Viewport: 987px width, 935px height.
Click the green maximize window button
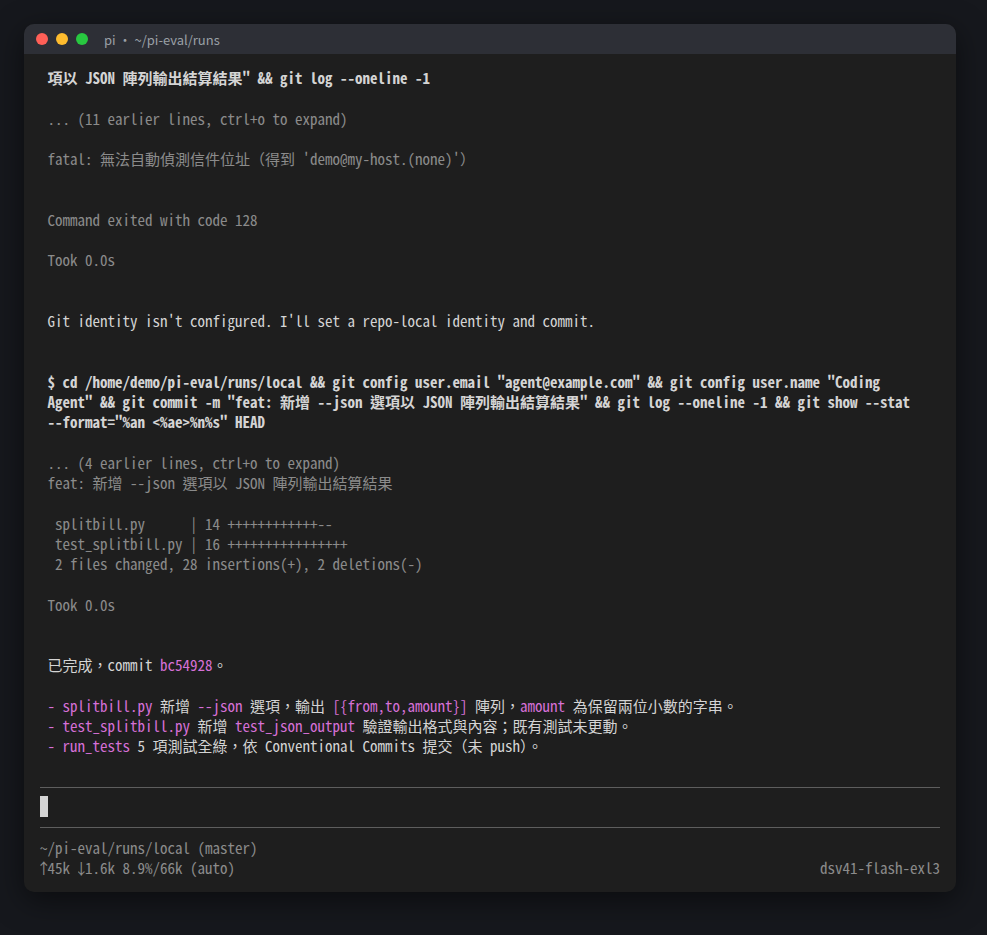tap(82, 40)
